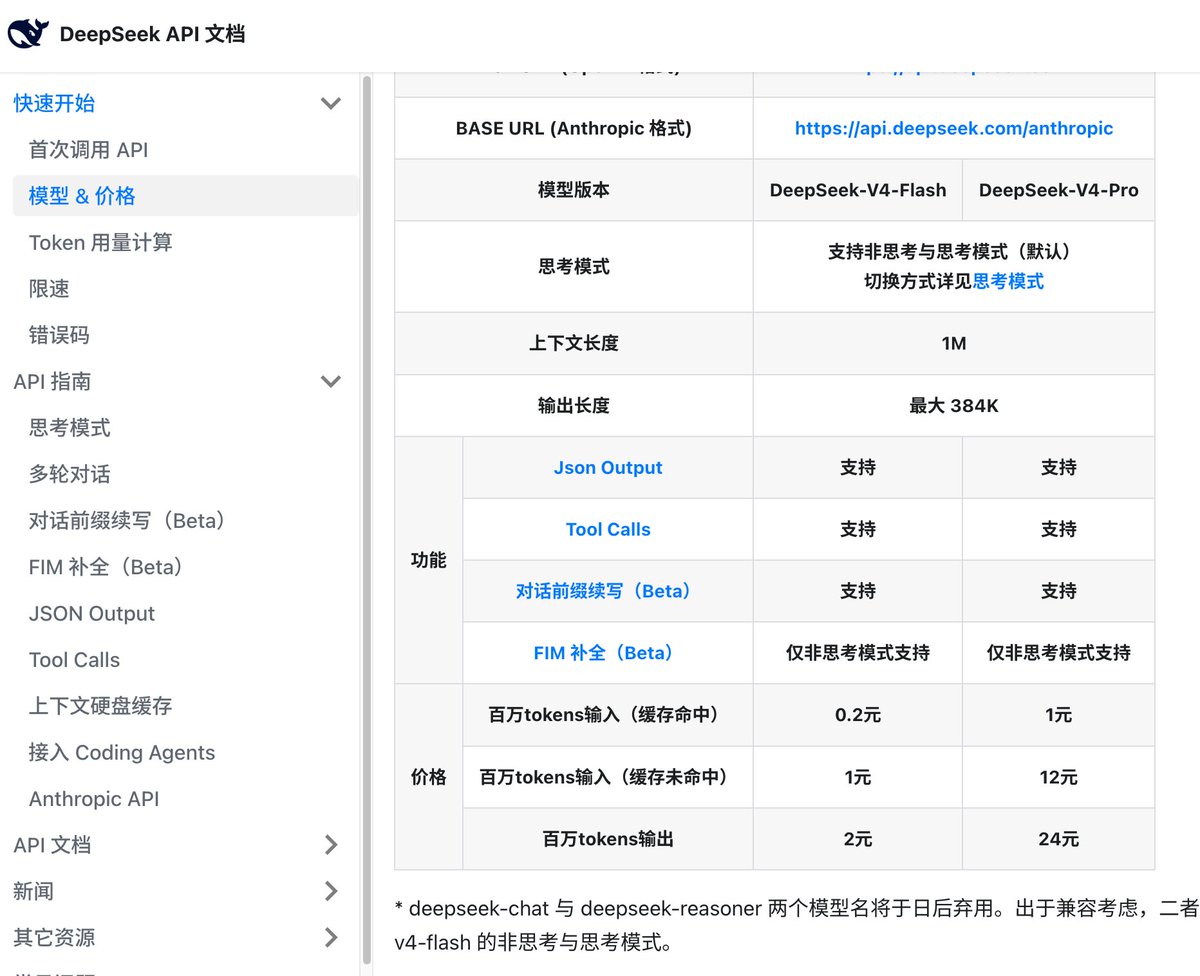Click the 输出长度 row label
This screenshot has height=976, width=1200.
coord(574,405)
